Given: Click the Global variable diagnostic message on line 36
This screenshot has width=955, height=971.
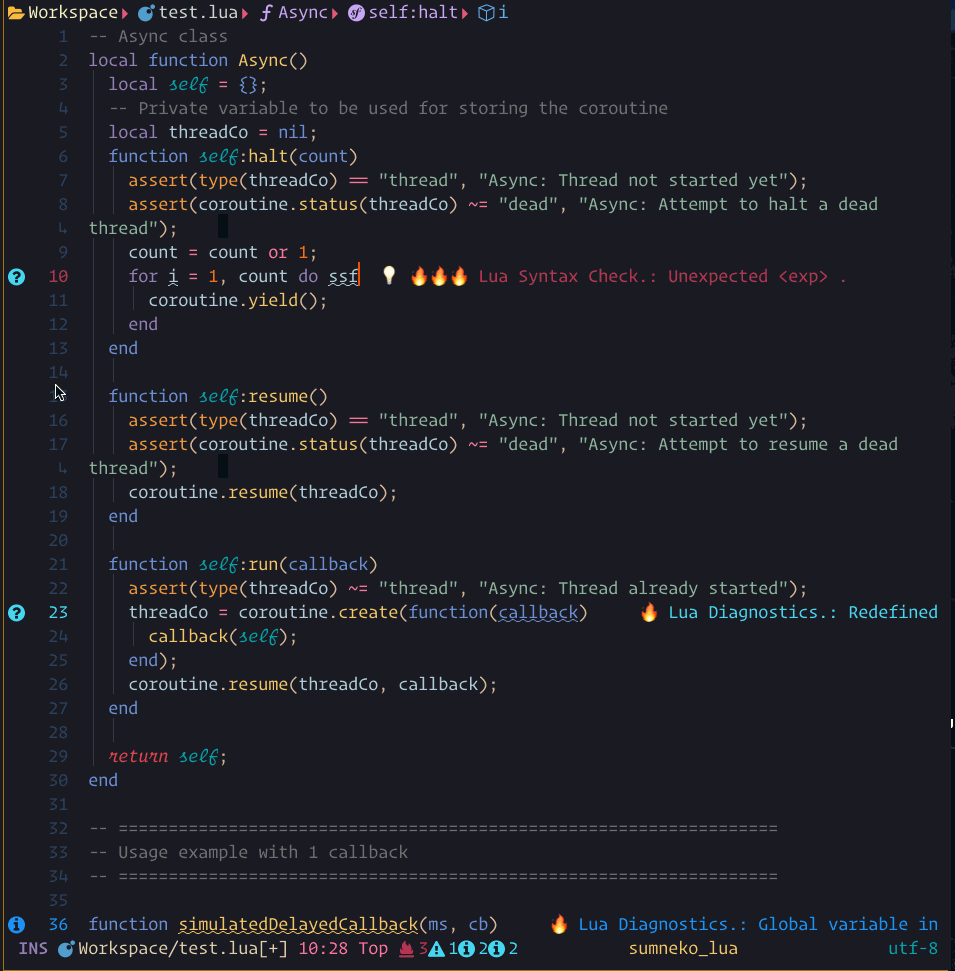Looking at the screenshot, I should coord(758,925).
